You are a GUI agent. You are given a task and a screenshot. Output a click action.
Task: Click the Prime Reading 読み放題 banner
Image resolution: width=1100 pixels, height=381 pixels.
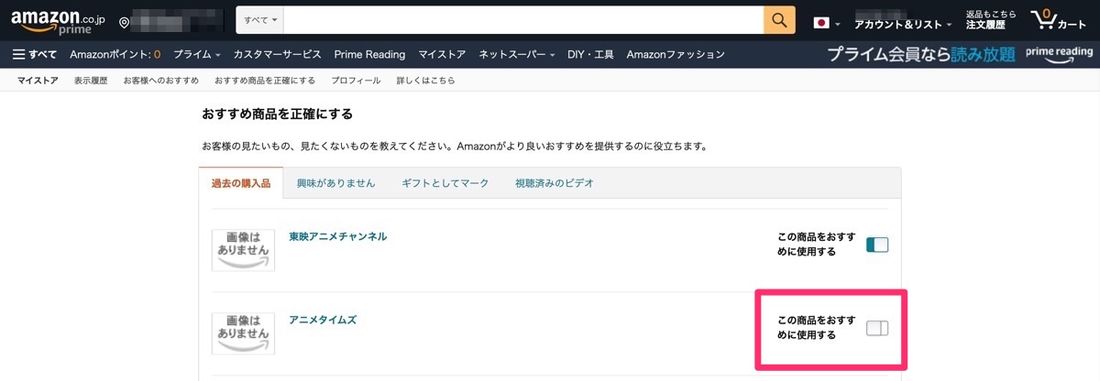(x=960, y=54)
